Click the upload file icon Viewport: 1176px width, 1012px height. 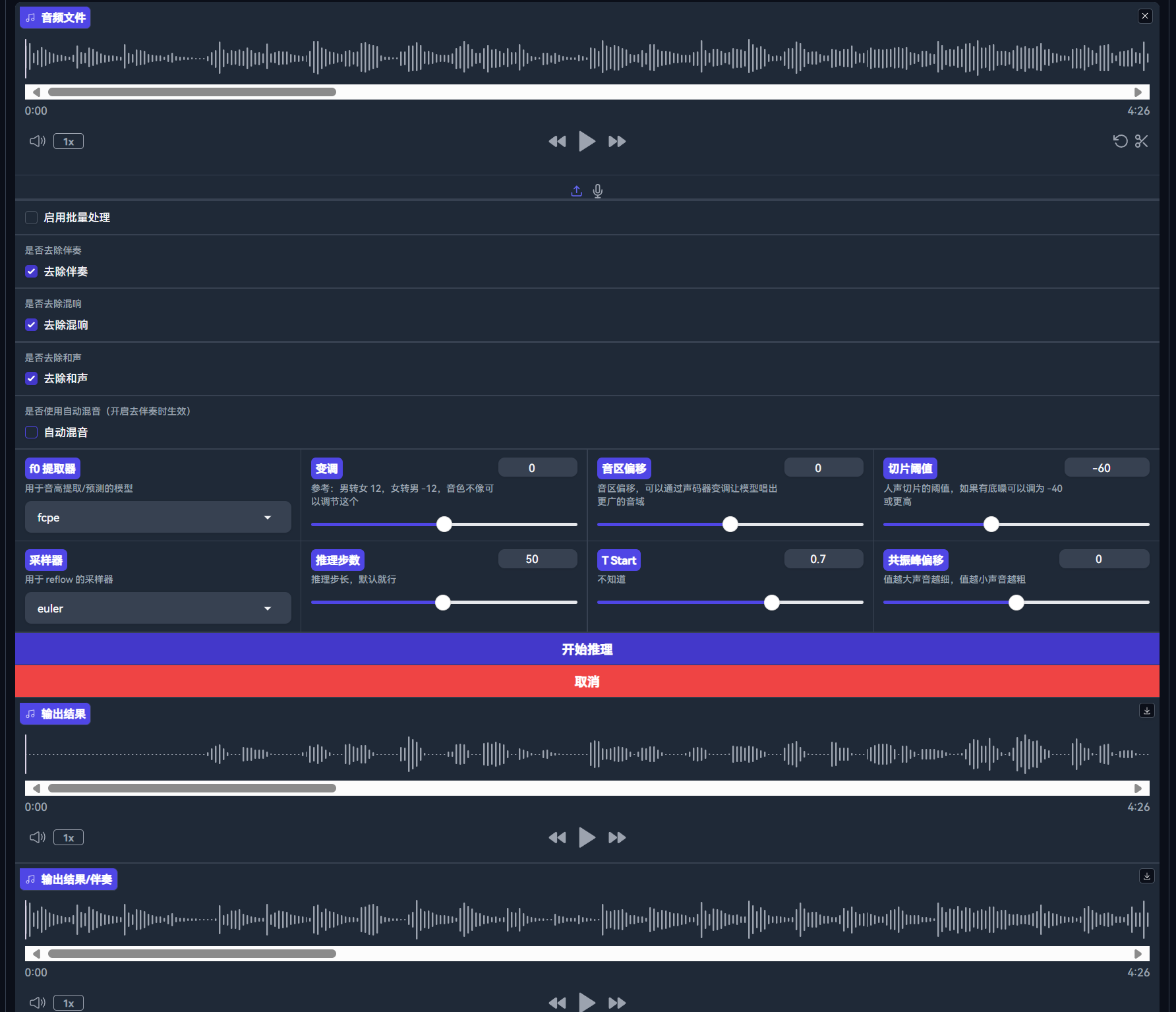[576, 191]
